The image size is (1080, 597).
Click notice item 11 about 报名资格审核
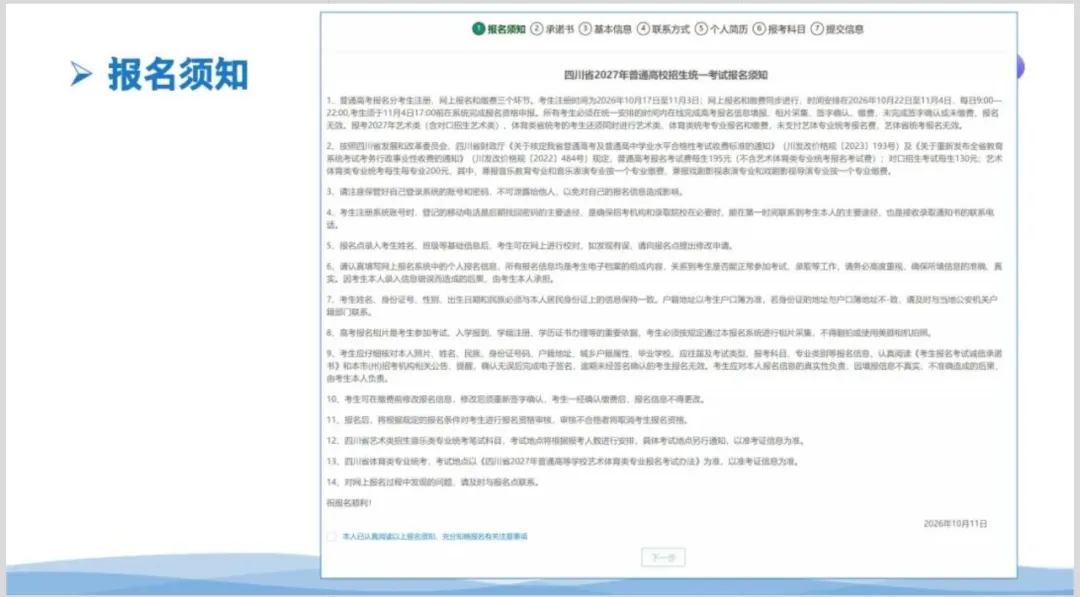pyautogui.click(x=508, y=420)
